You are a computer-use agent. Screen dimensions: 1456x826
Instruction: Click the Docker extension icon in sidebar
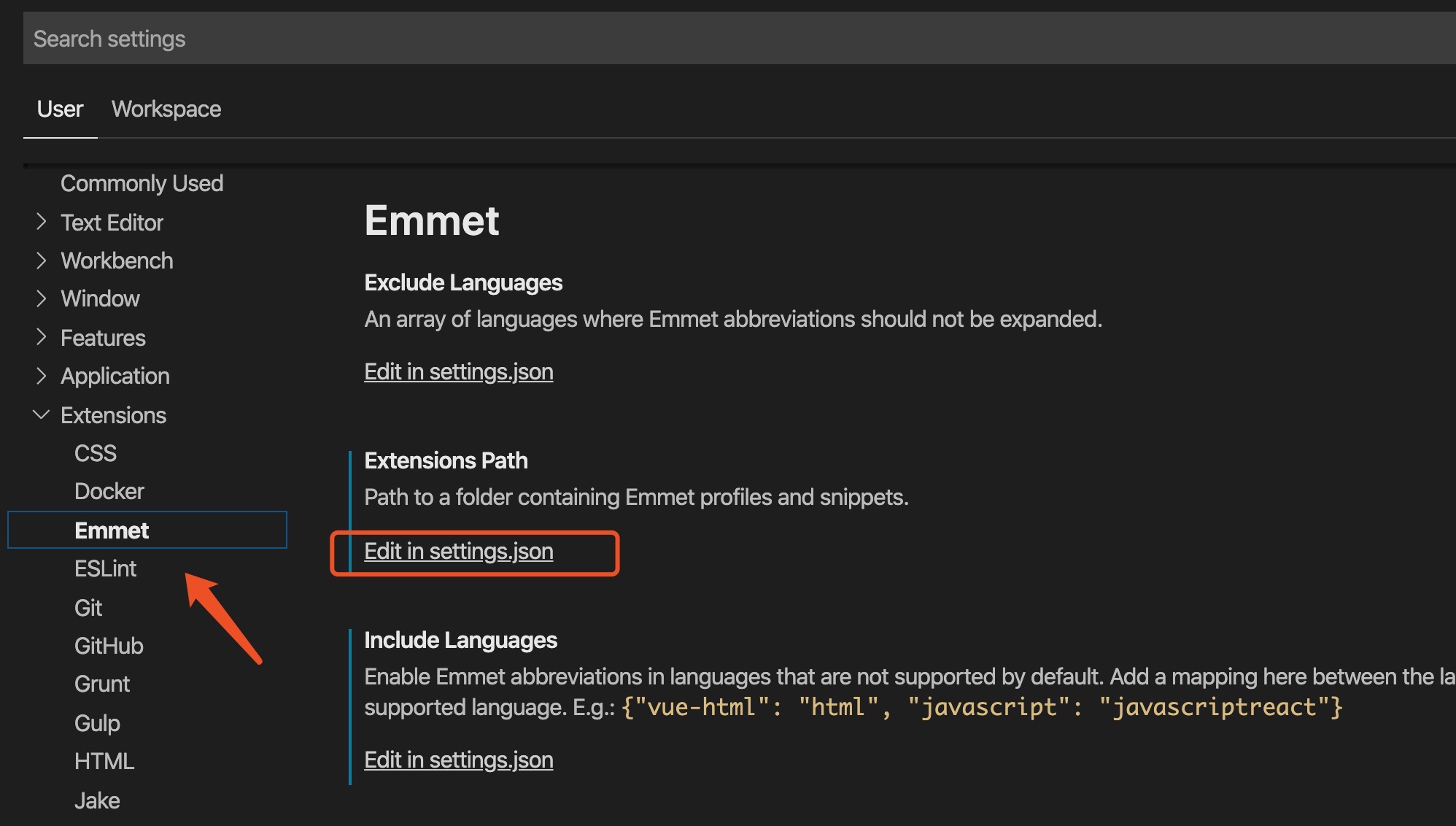point(110,491)
